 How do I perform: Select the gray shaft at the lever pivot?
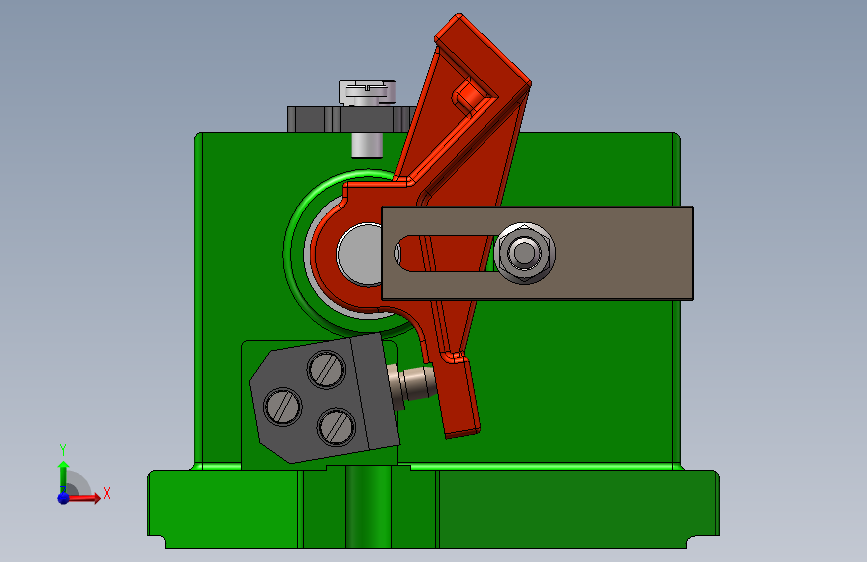(x=359, y=254)
